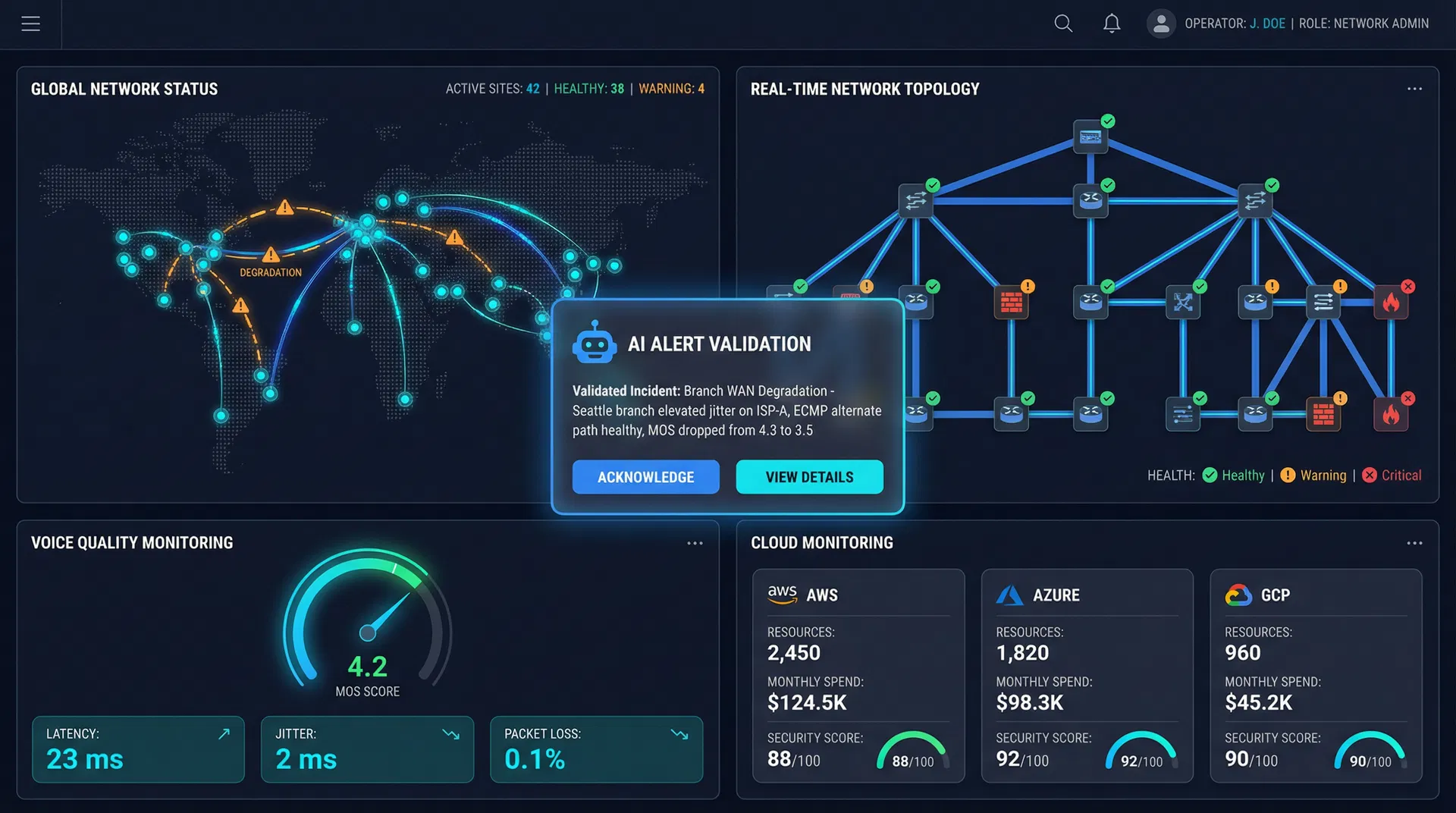The width and height of the screenshot is (1456, 813).
Task: Select the firewall icon in the network topology
Action: coord(1012,301)
